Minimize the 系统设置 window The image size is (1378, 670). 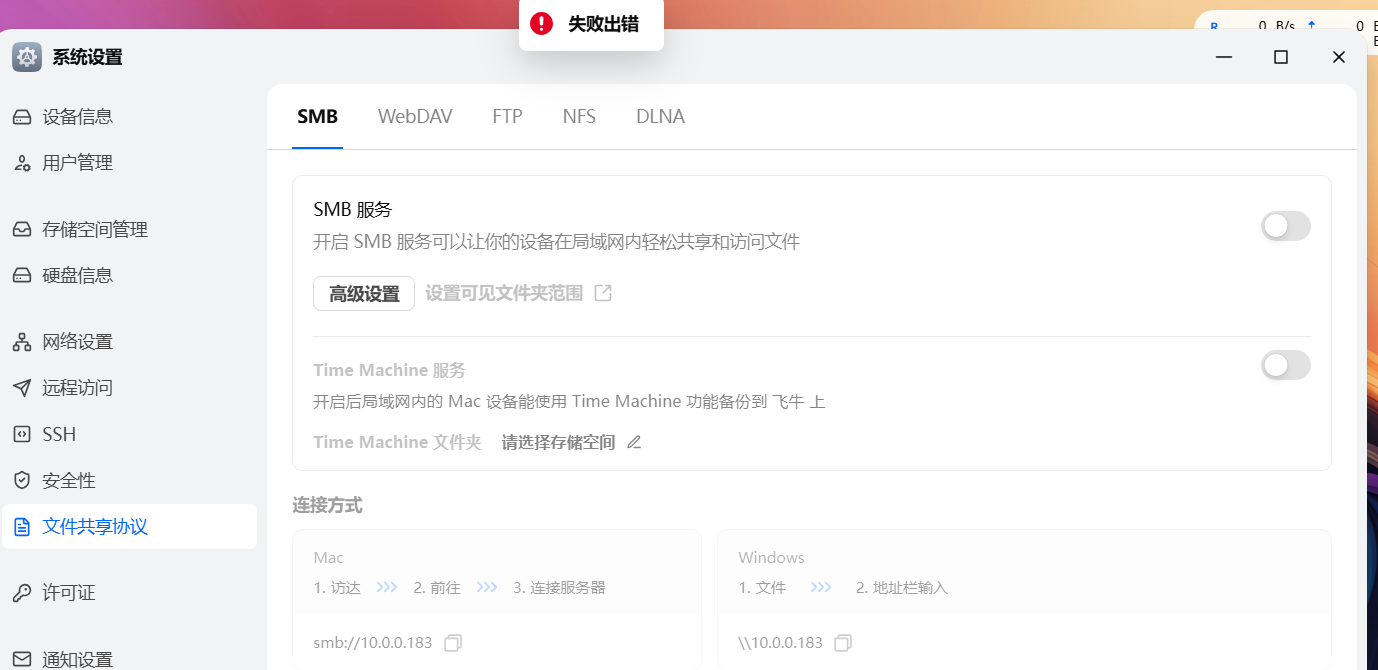coord(1224,57)
